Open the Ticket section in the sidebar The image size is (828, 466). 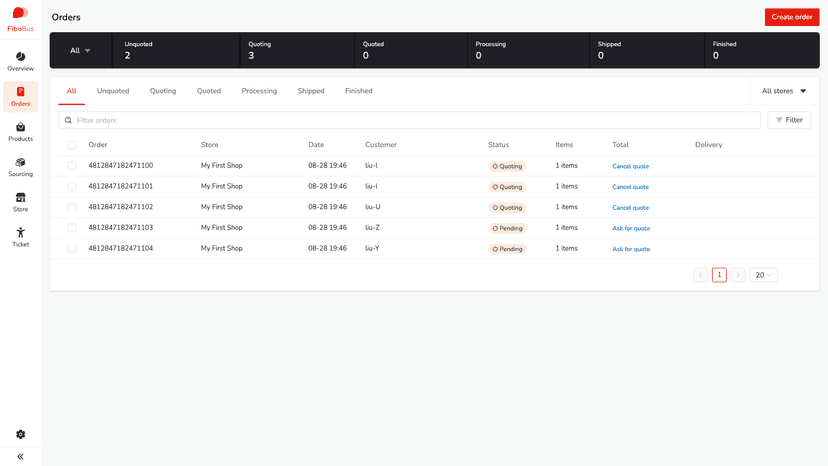[21, 237]
